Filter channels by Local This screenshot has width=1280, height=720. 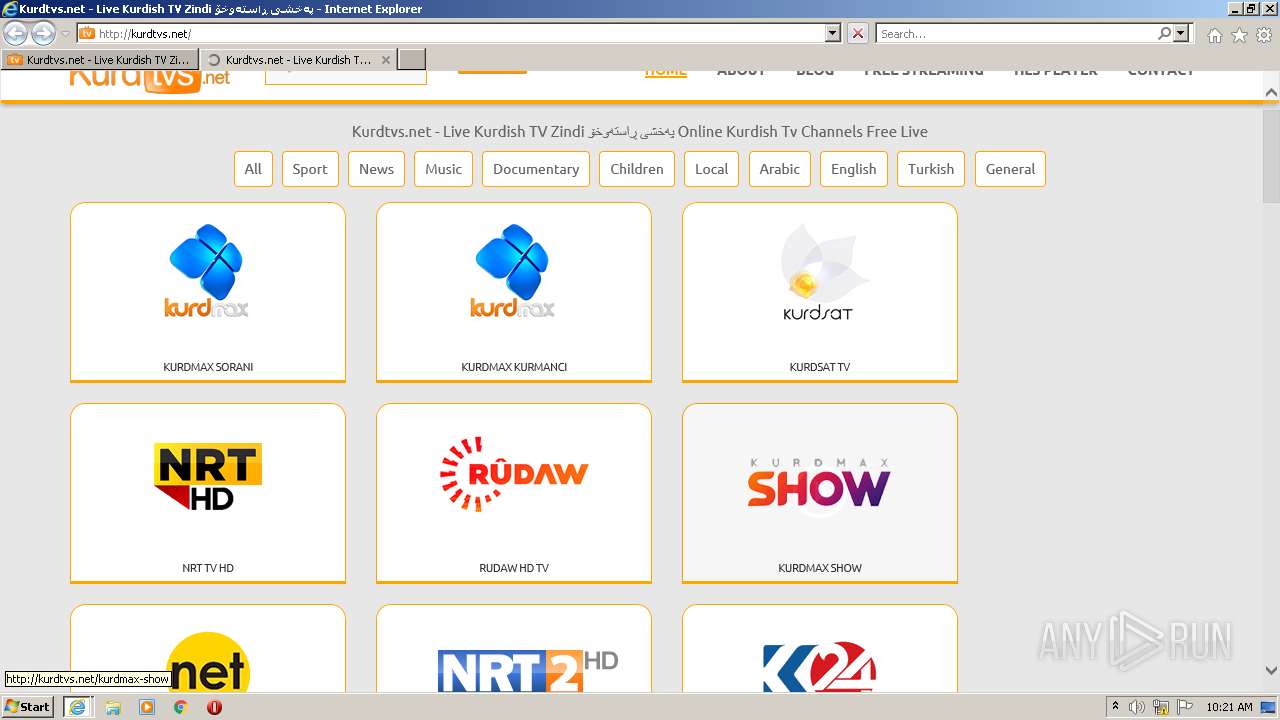click(x=711, y=169)
